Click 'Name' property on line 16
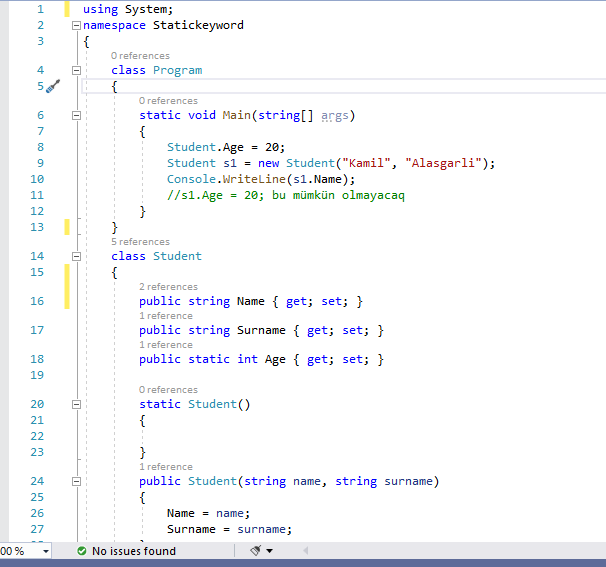 click(x=250, y=301)
